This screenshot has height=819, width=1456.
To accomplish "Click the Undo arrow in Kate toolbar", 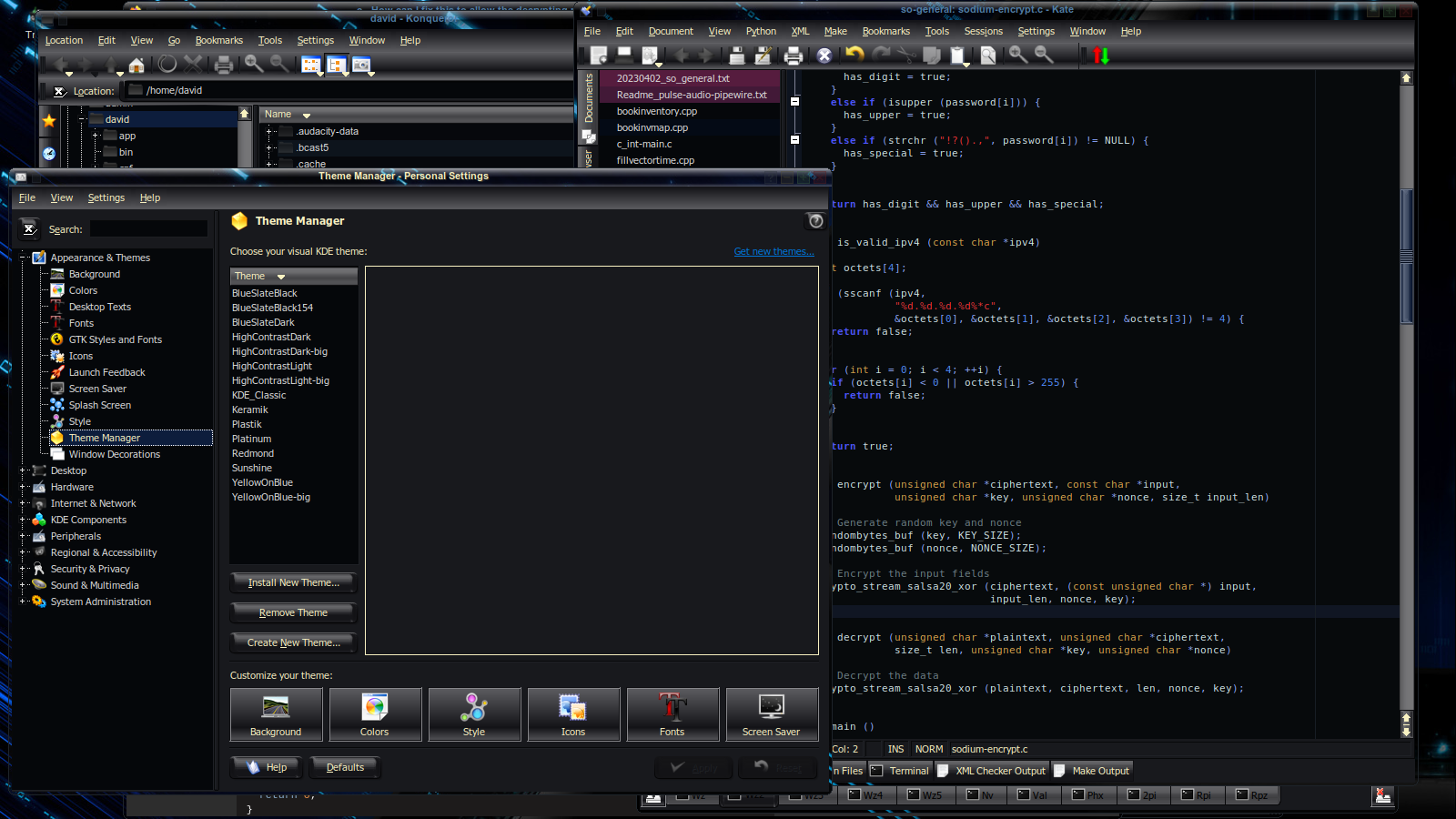I will point(854,56).
